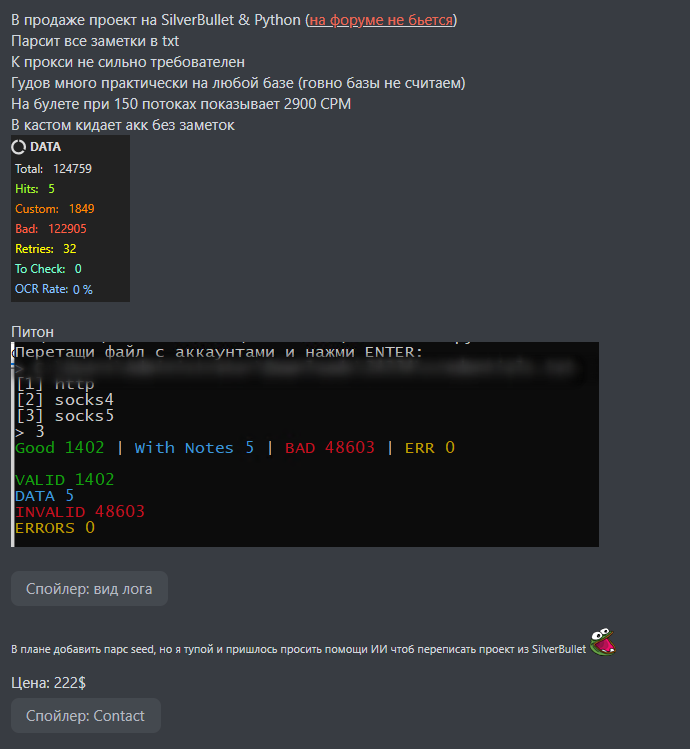The width and height of the screenshot is (690, 749).
Task: Click 'ERR 0' in status line
Action: [x=430, y=448]
